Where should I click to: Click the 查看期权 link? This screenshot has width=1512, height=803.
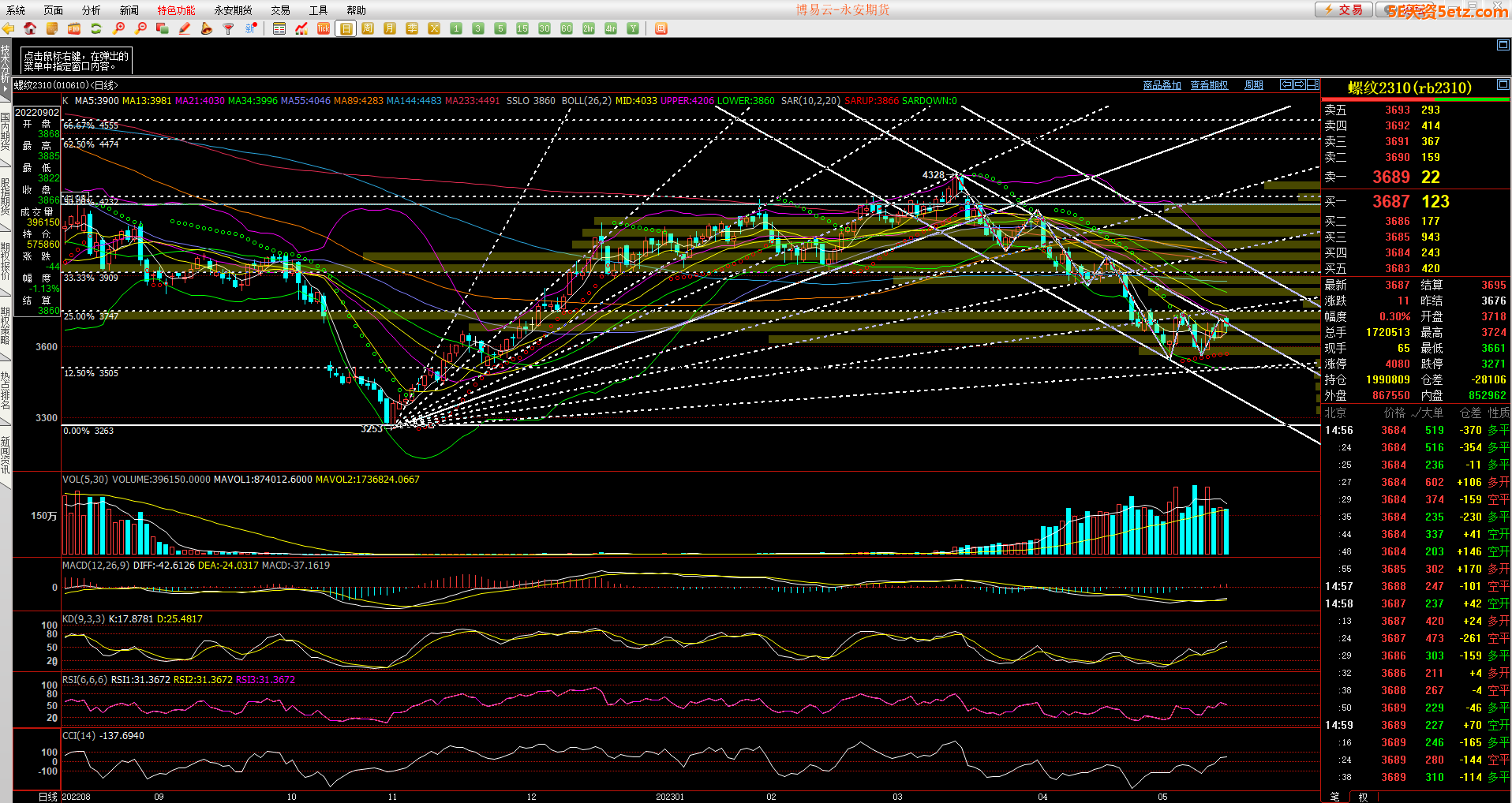[1209, 85]
